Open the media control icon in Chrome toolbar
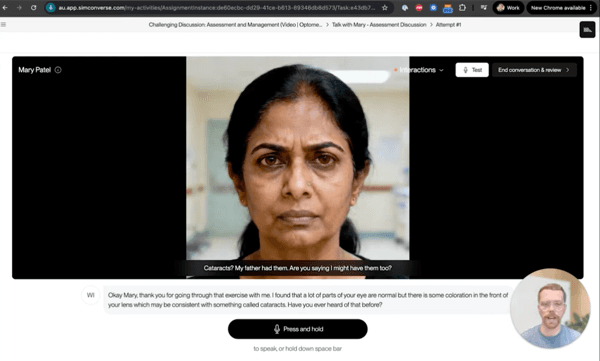This screenshot has width=600, height=361. click(x=484, y=8)
